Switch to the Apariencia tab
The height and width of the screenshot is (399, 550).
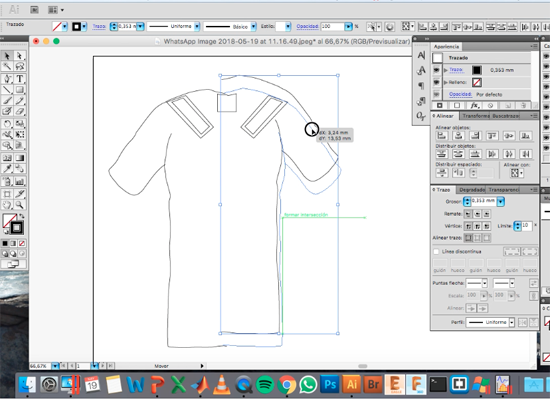[446, 47]
